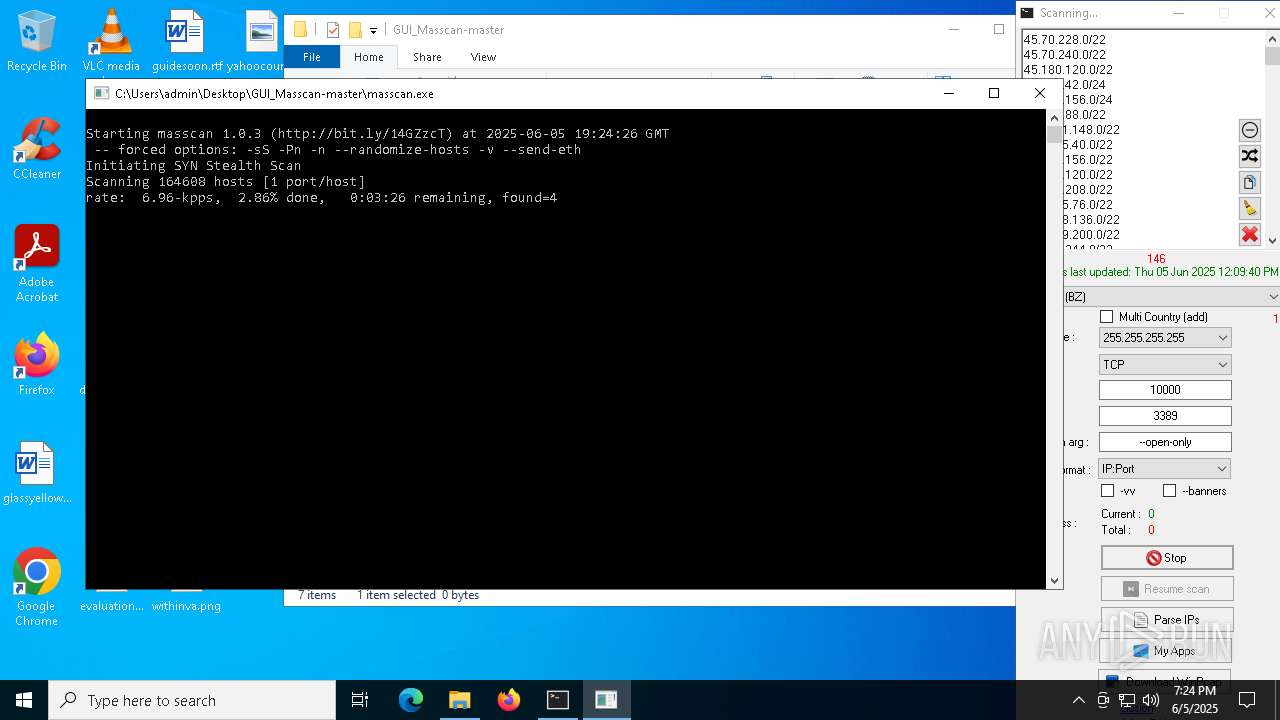1280x720 pixels.
Task: Click the shuffle IP ranges icon
Action: 1250,156
